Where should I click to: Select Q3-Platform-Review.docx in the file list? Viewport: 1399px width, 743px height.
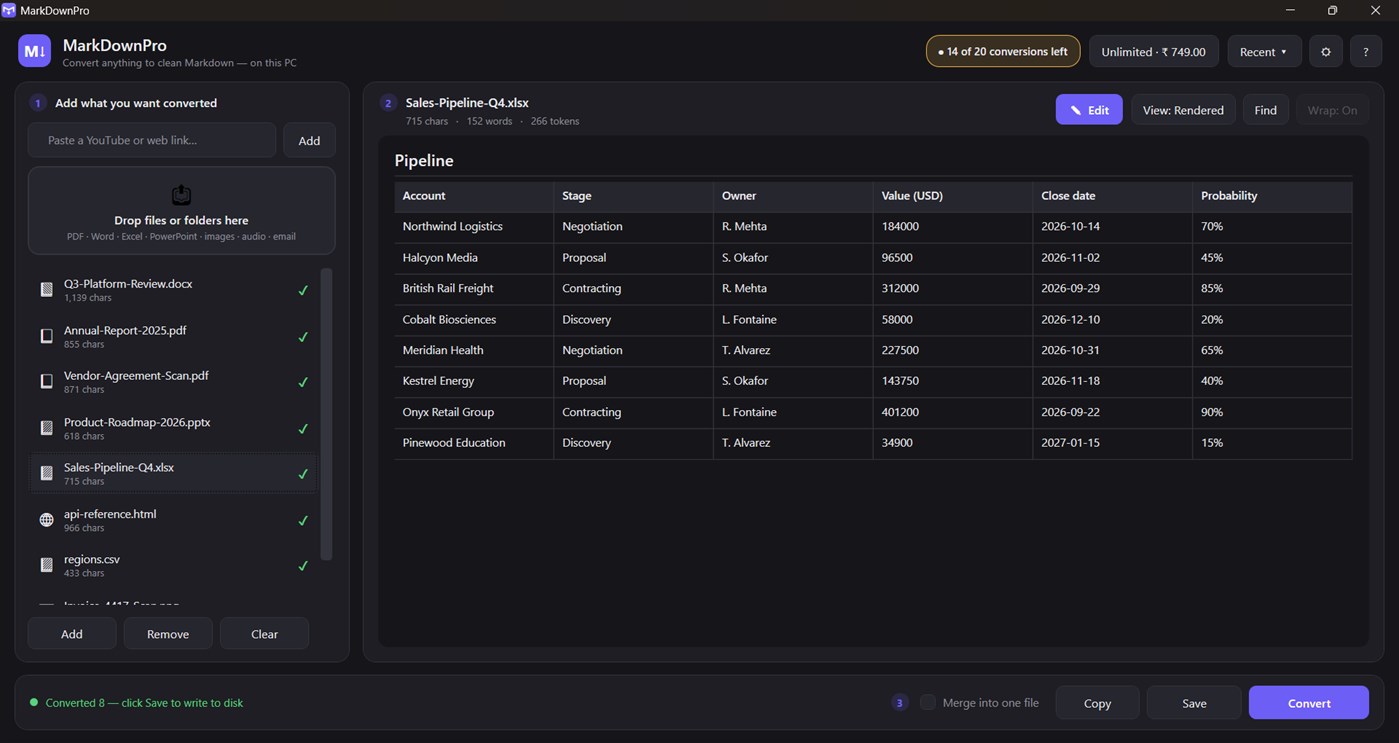(x=174, y=290)
